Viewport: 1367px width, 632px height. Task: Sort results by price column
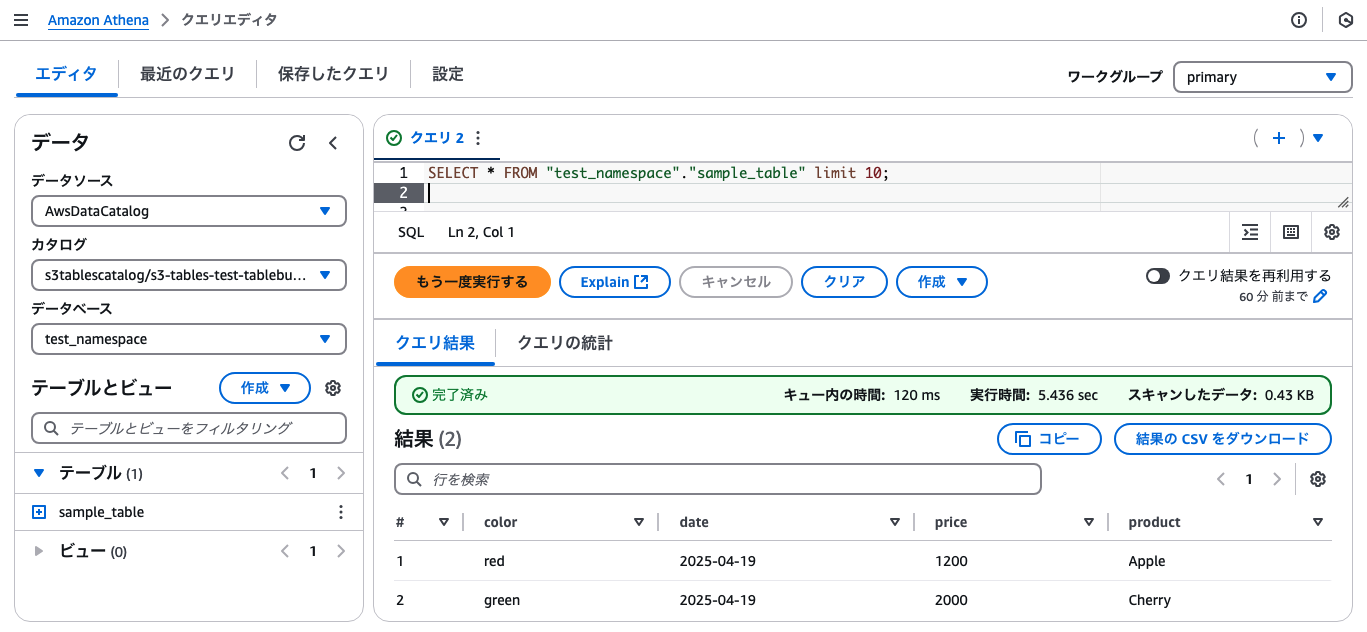[1089, 522]
